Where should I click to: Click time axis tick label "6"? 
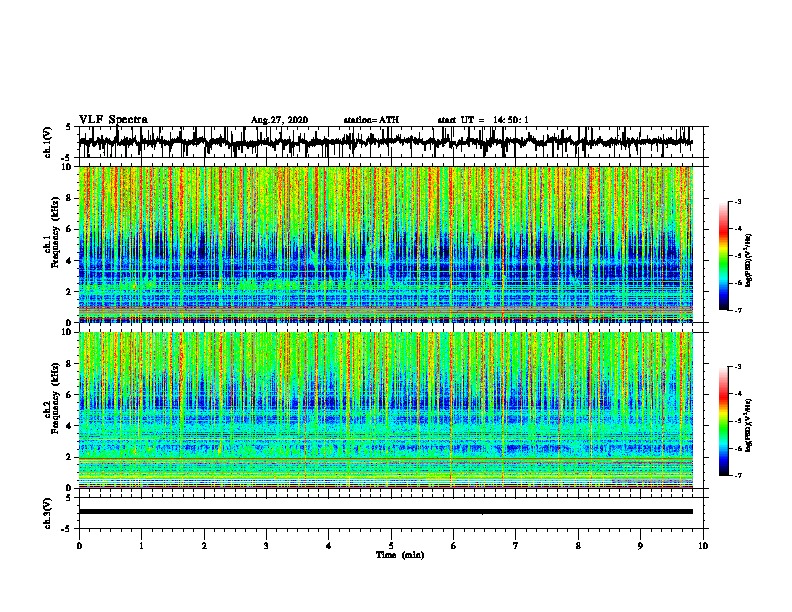(x=453, y=546)
